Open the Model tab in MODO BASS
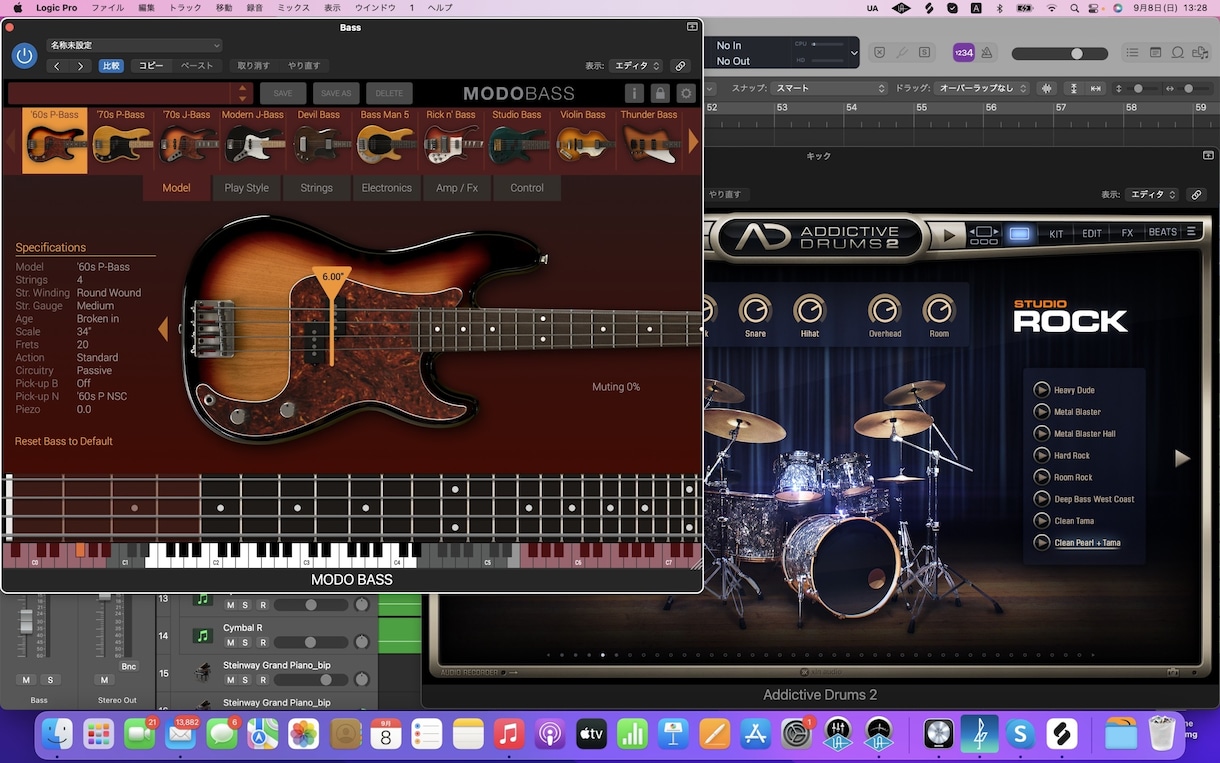 pyautogui.click(x=176, y=188)
